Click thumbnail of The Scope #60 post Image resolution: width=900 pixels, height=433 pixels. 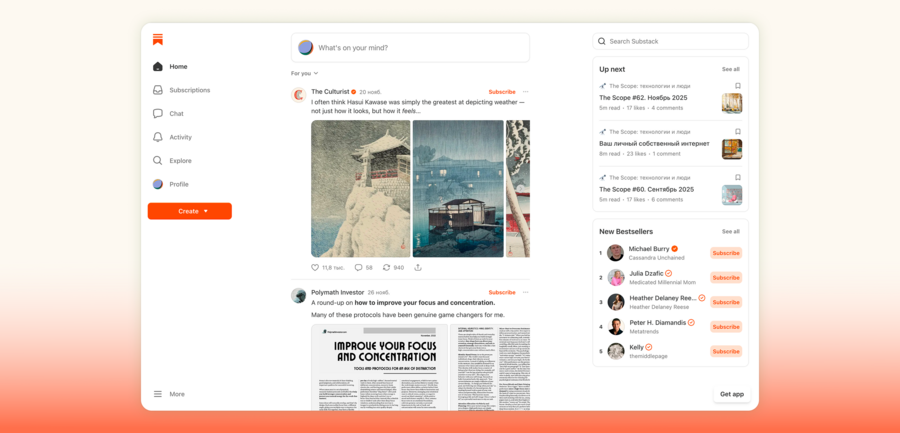click(732, 195)
